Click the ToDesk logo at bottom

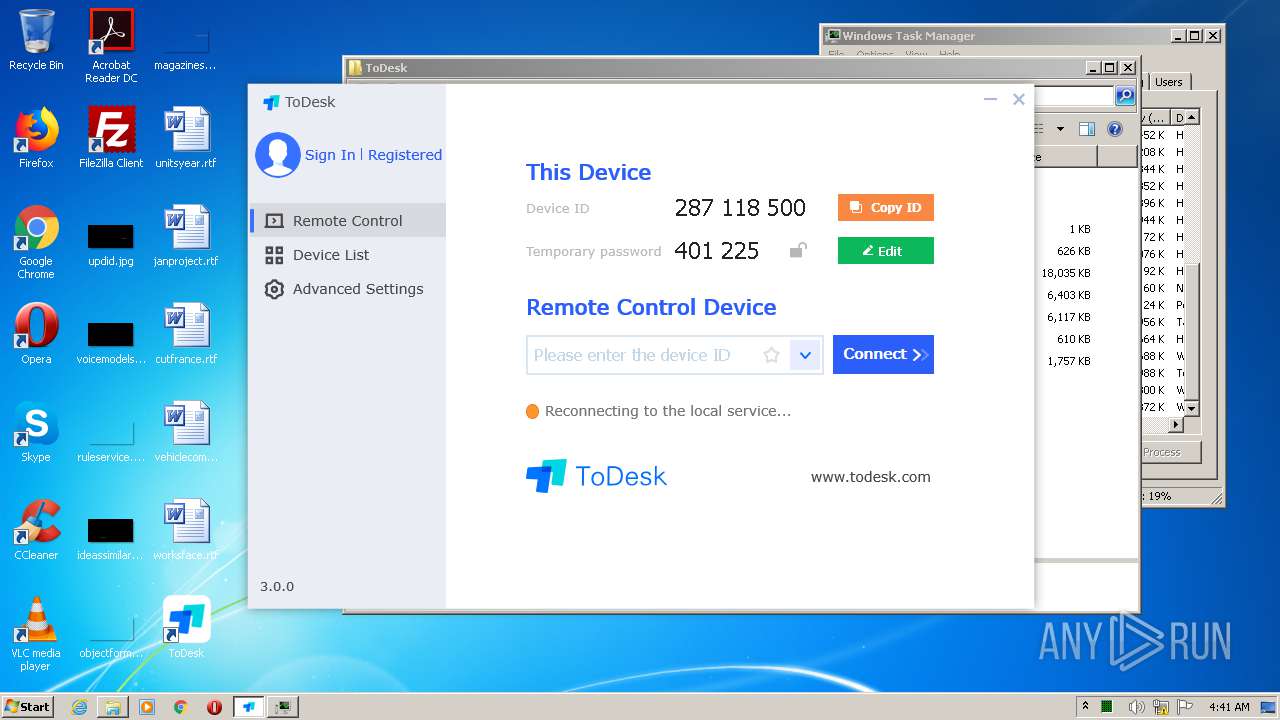click(596, 476)
